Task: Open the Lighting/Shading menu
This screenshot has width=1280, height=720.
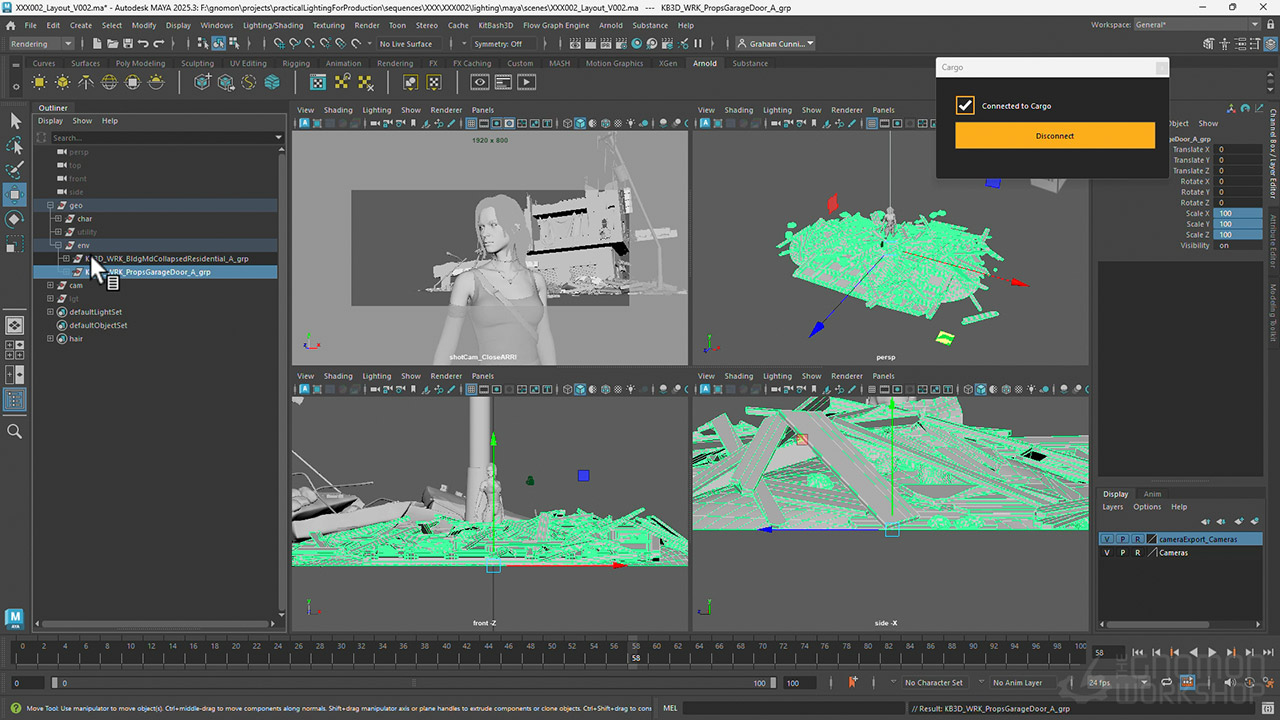Action: [273, 25]
